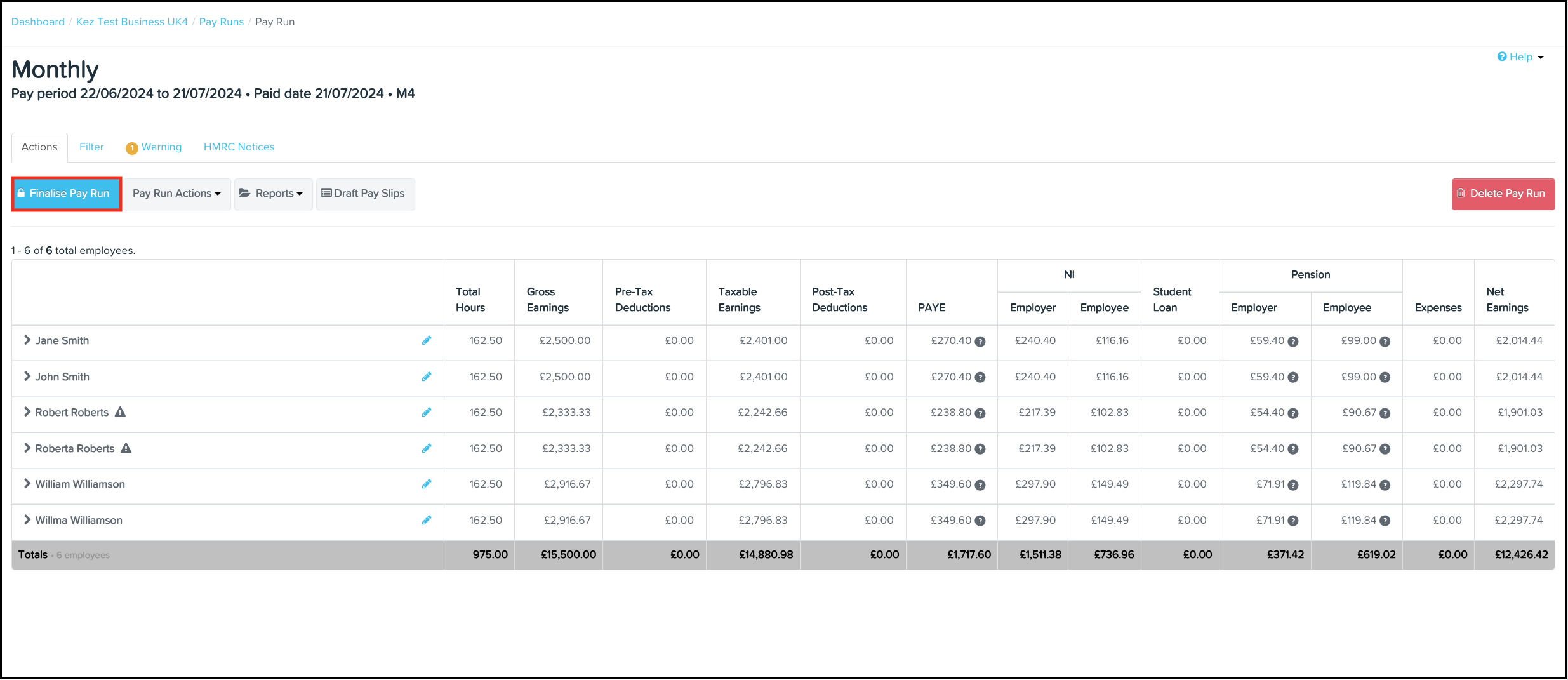
Task: Click the edit pencil for Willma Williamson
Action: coord(427,521)
